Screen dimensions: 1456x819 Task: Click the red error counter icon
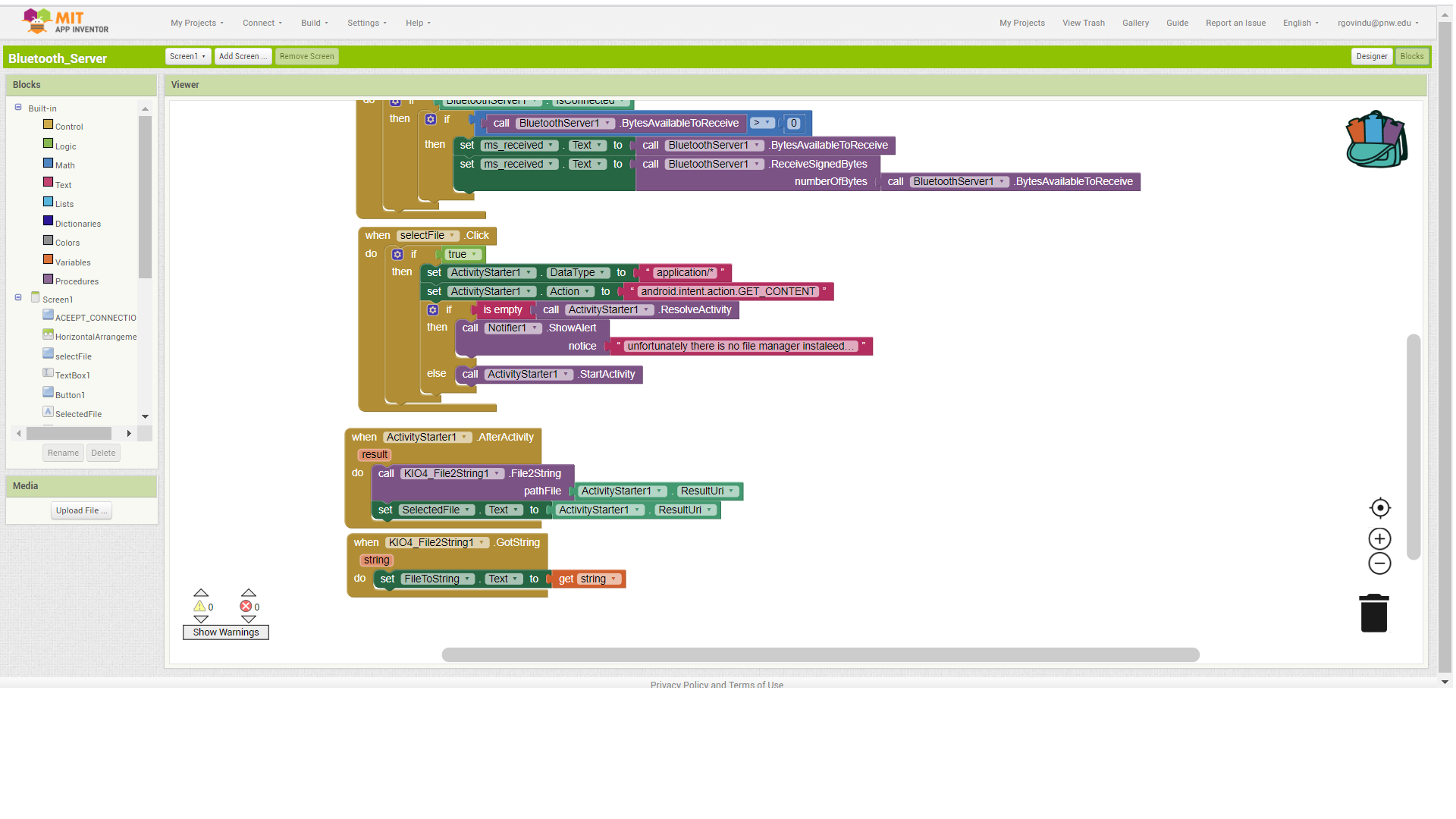(x=246, y=607)
